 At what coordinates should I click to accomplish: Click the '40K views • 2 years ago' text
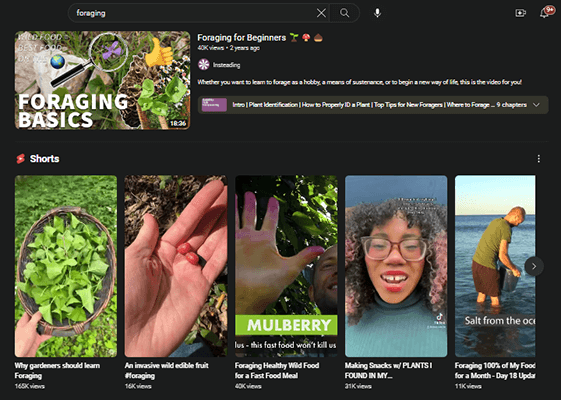[x=229, y=48]
